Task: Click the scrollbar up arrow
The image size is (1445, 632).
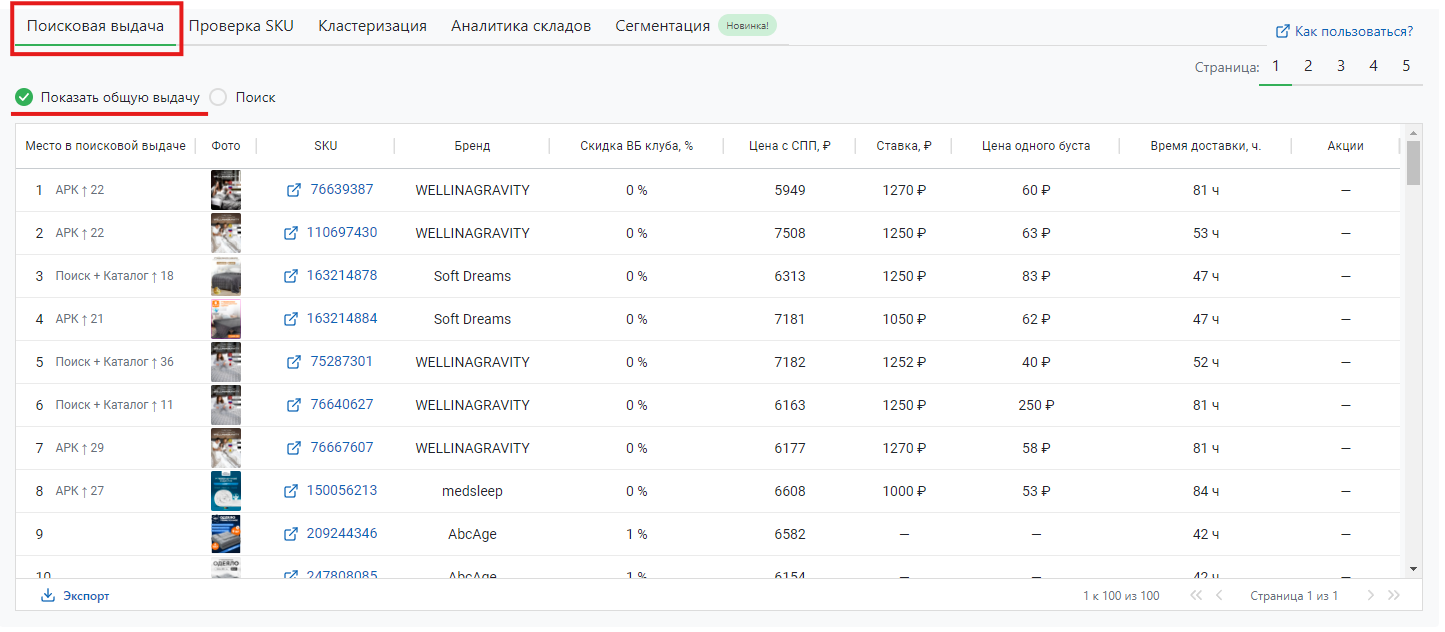Action: coord(1413,133)
